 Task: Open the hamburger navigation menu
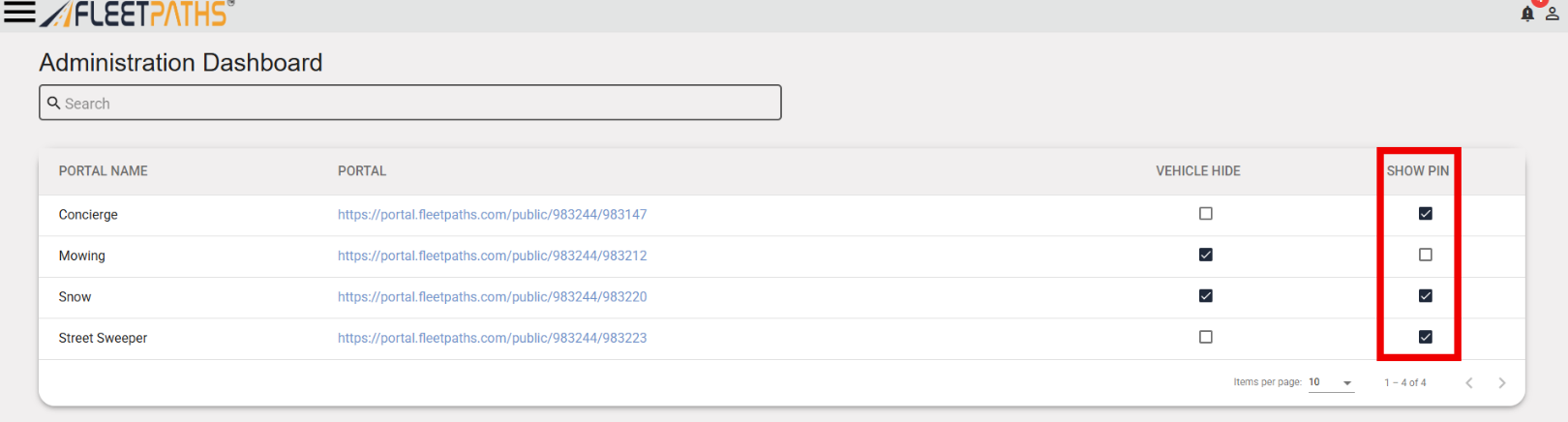[19, 13]
